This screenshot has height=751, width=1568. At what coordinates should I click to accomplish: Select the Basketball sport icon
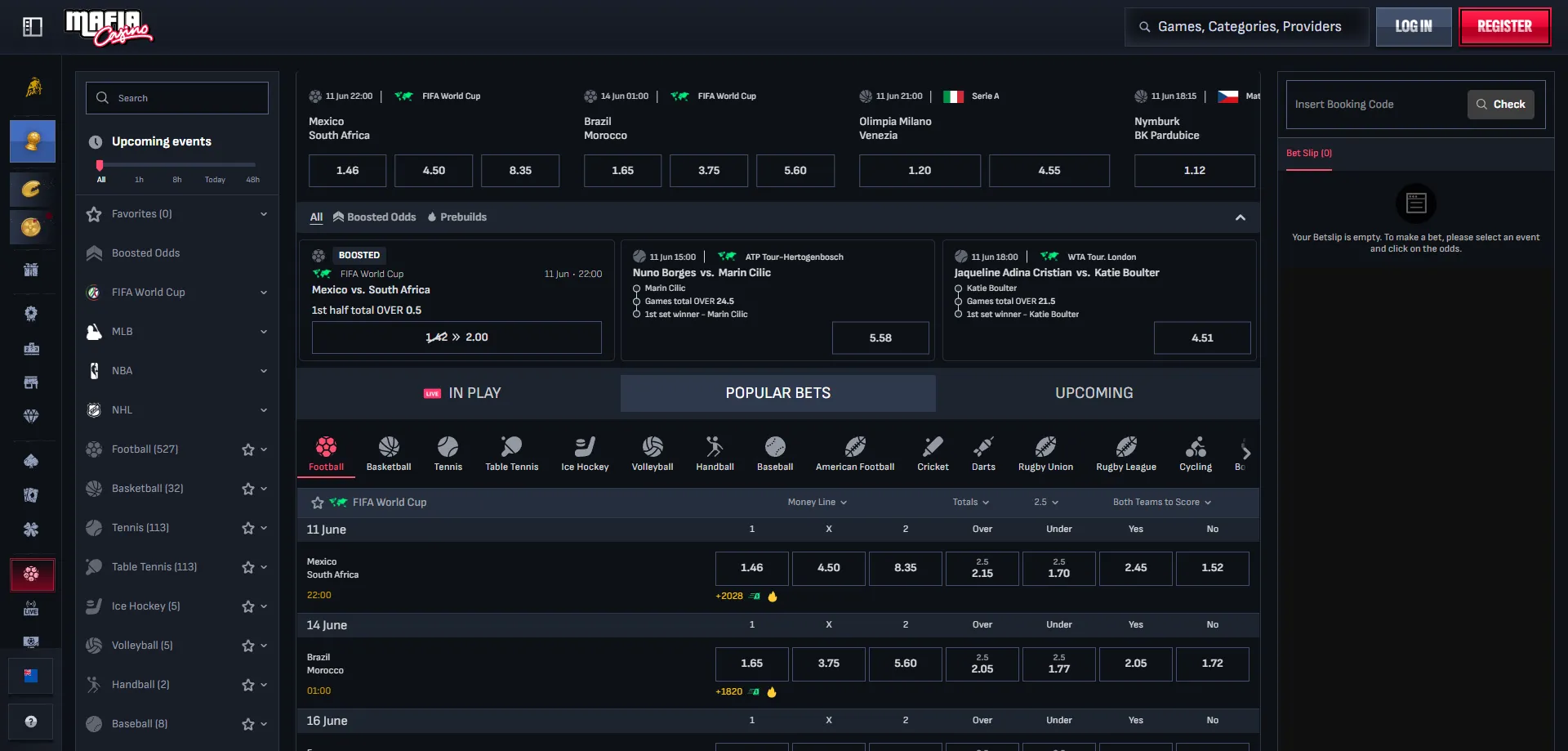(x=389, y=454)
